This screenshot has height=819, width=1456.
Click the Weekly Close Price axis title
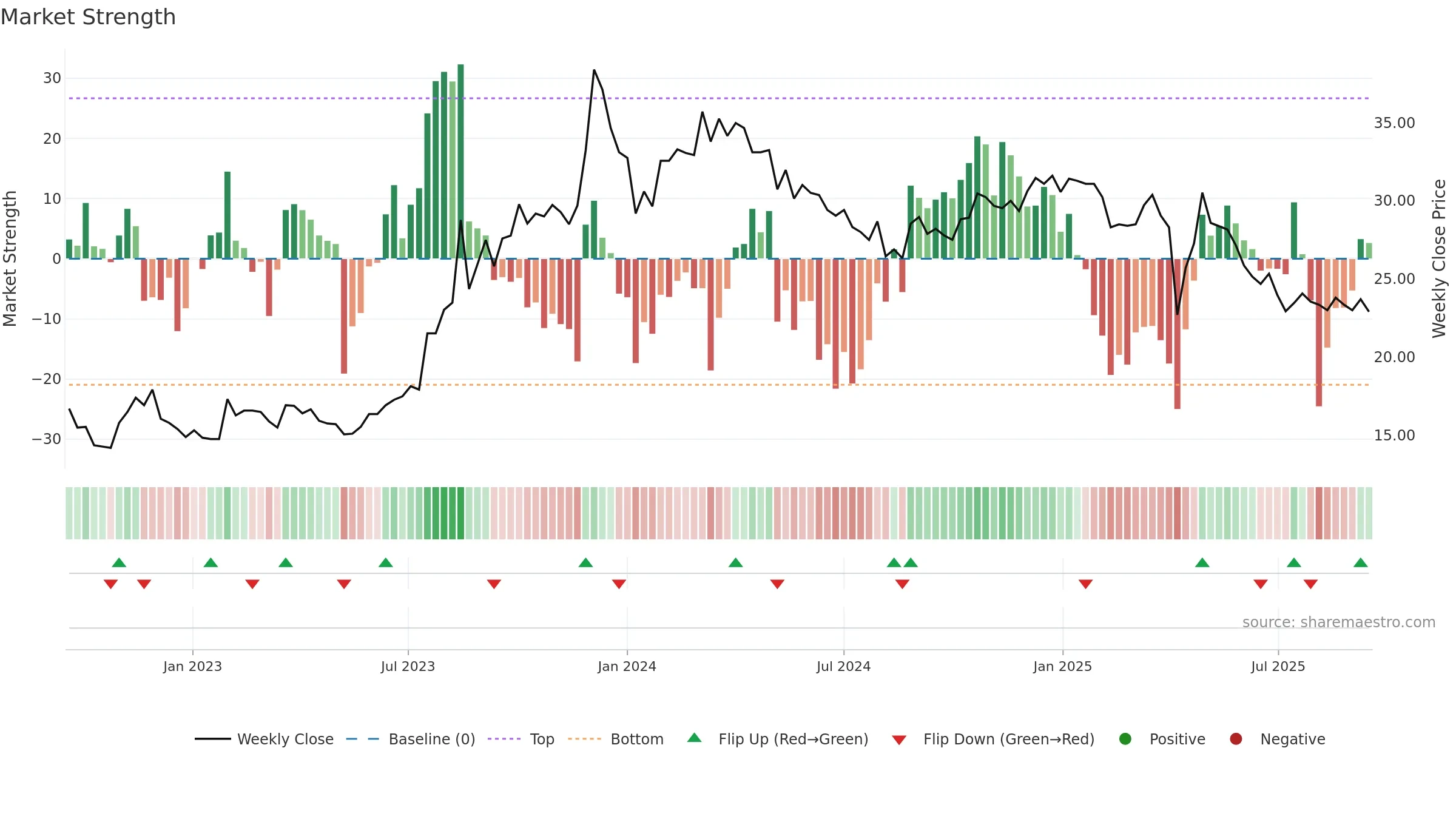1439,258
